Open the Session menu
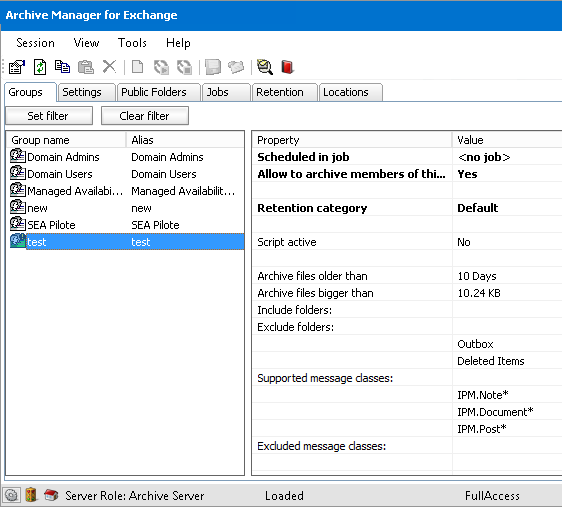Screen dimensions: 562x507 coord(35,43)
